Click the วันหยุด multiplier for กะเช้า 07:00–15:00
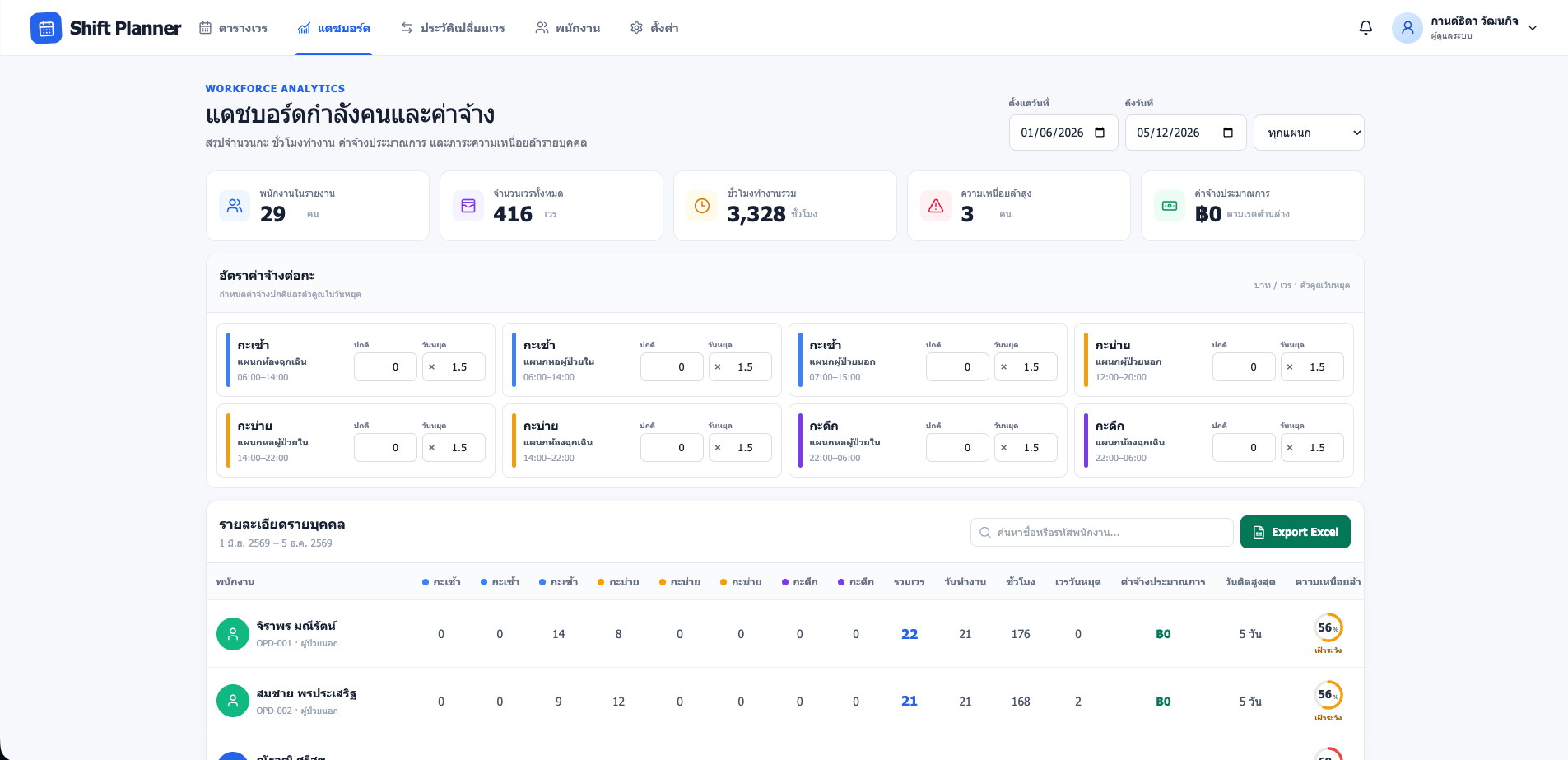This screenshot has height=760, width=1568. (x=1026, y=367)
